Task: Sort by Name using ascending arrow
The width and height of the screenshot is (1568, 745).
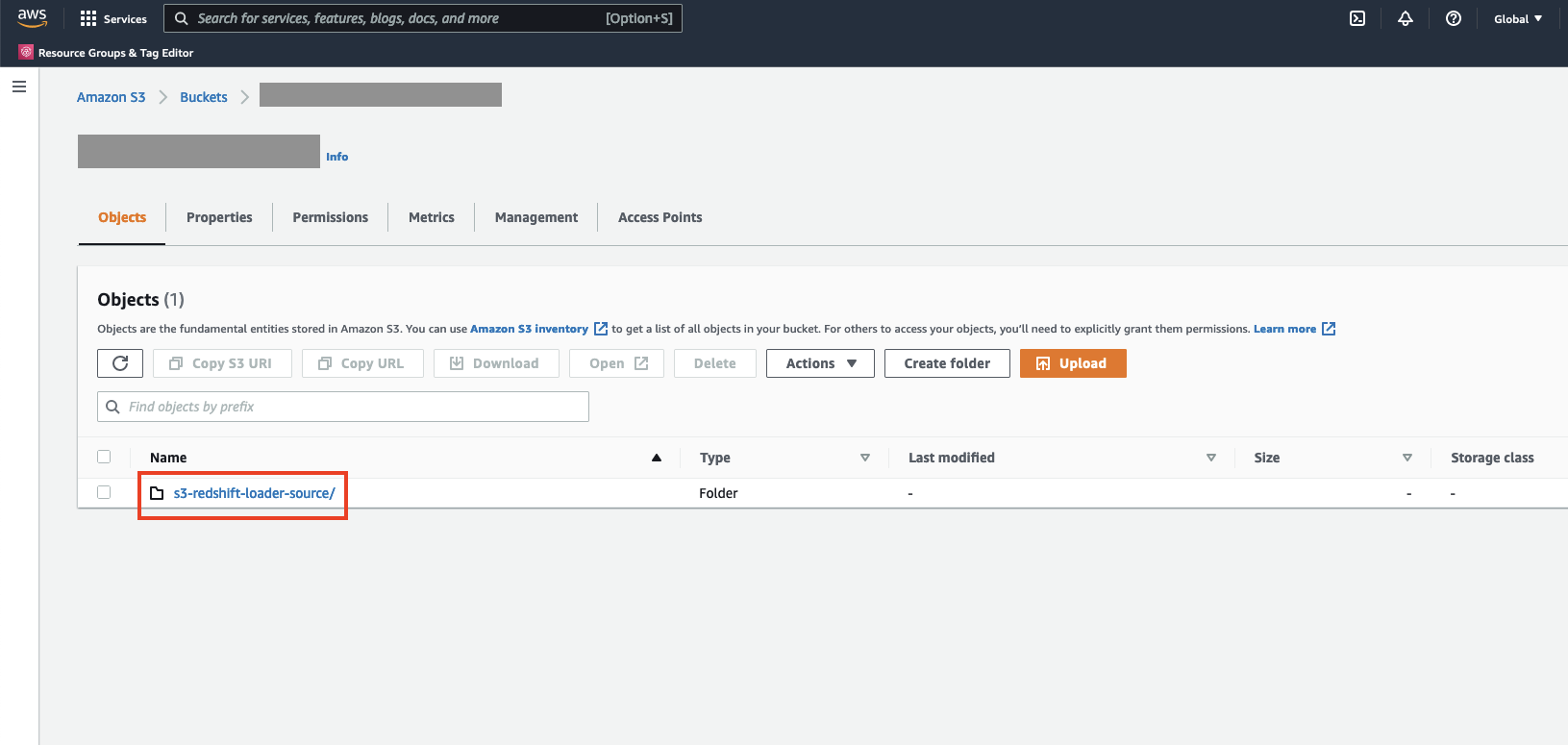Action: [x=657, y=458]
